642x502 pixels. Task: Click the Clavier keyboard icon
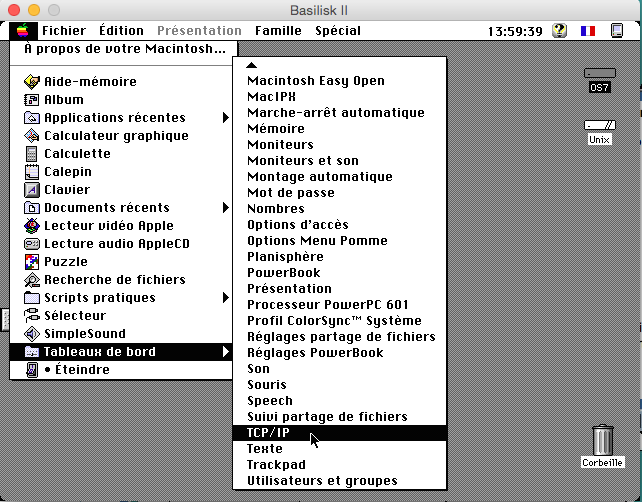(x=32, y=190)
